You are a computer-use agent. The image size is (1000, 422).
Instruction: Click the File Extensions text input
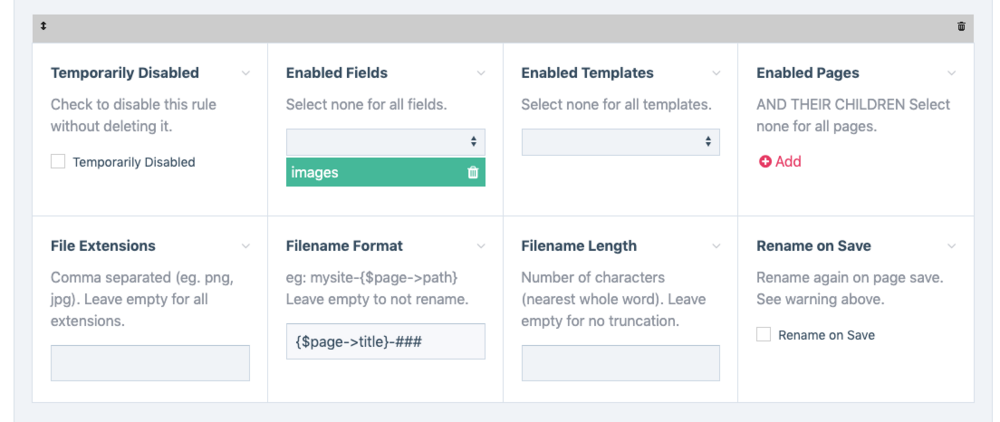pos(150,363)
